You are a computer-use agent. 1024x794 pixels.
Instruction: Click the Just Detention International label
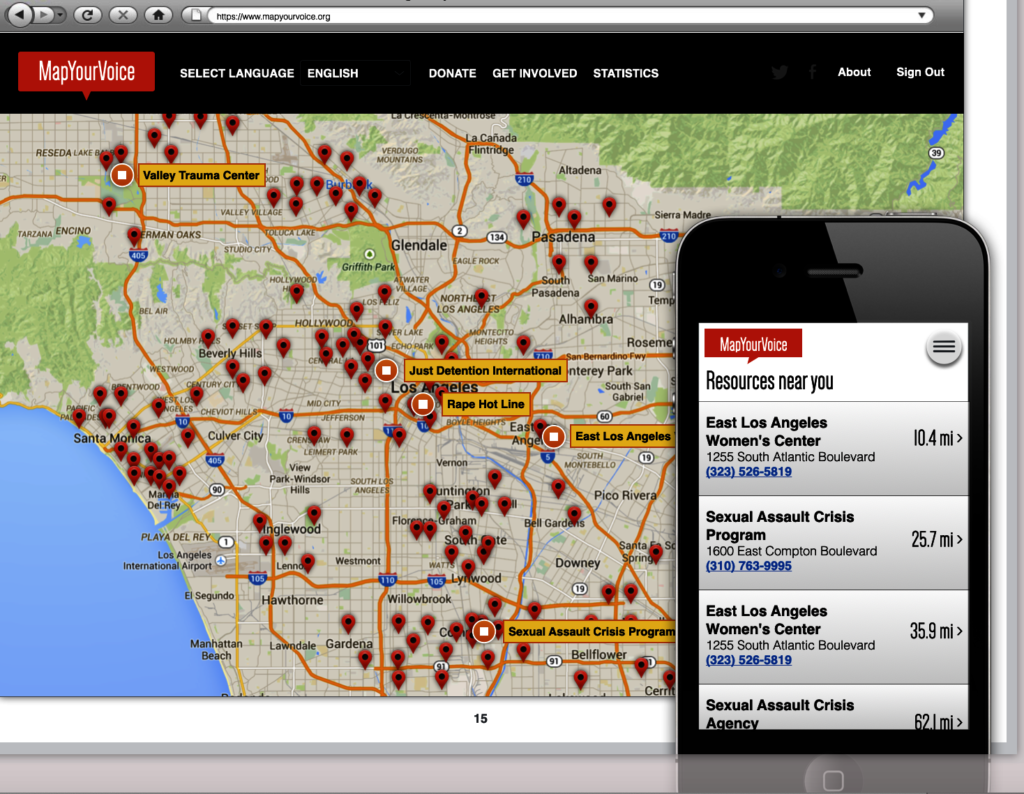tap(485, 370)
